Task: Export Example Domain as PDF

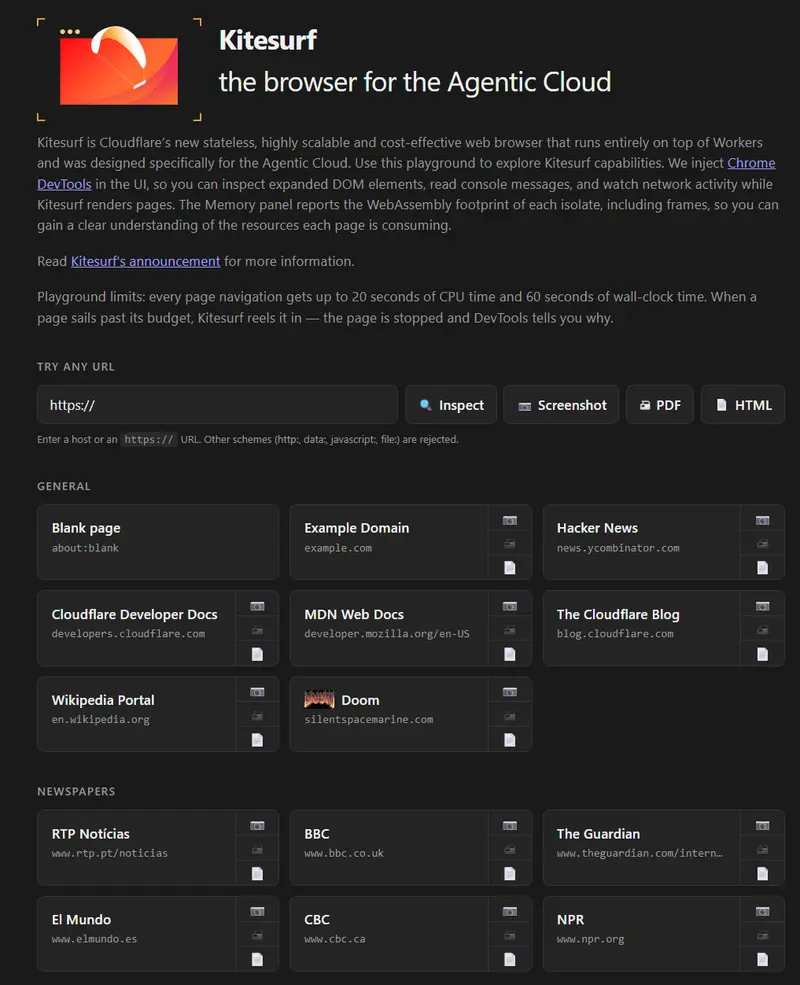Action: tap(510, 544)
